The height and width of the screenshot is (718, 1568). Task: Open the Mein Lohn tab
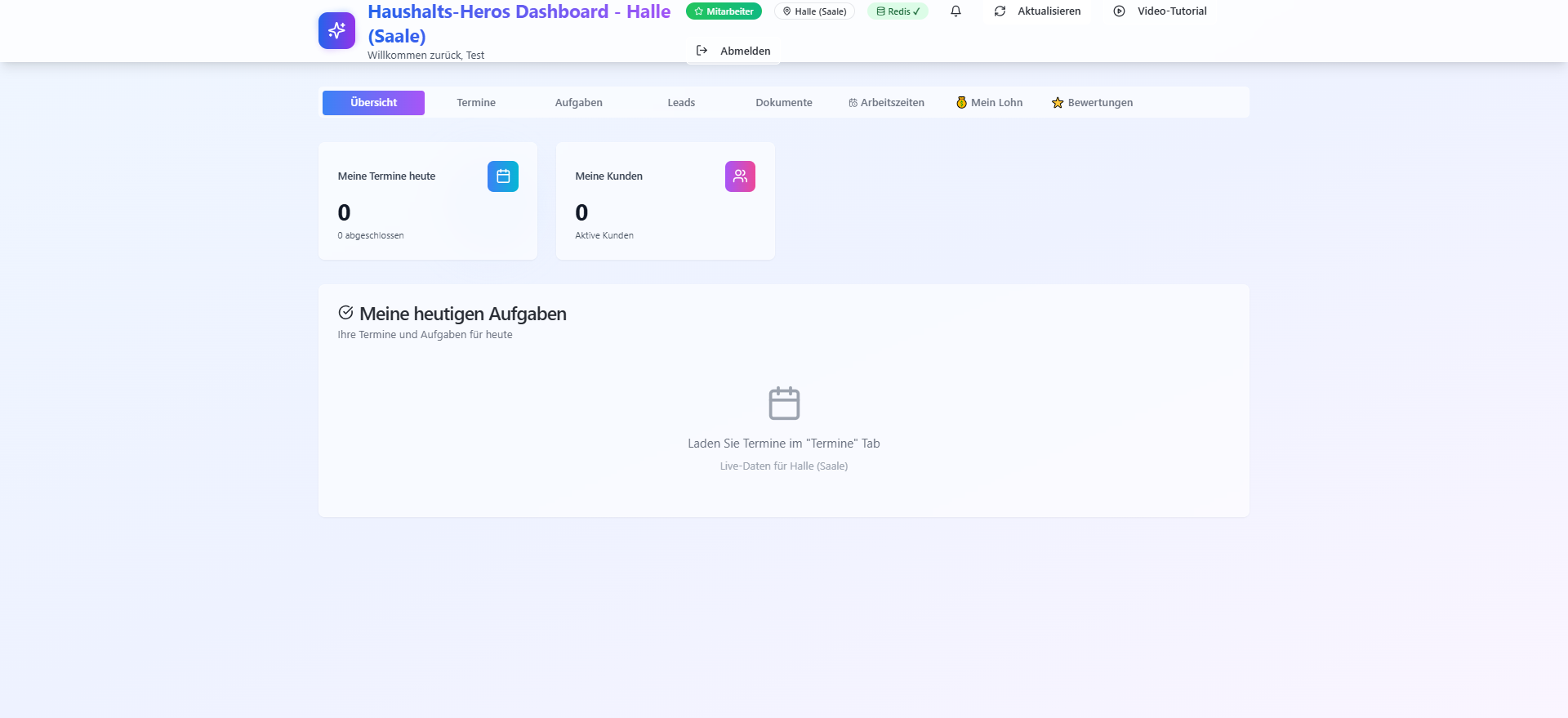tap(989, 103)
